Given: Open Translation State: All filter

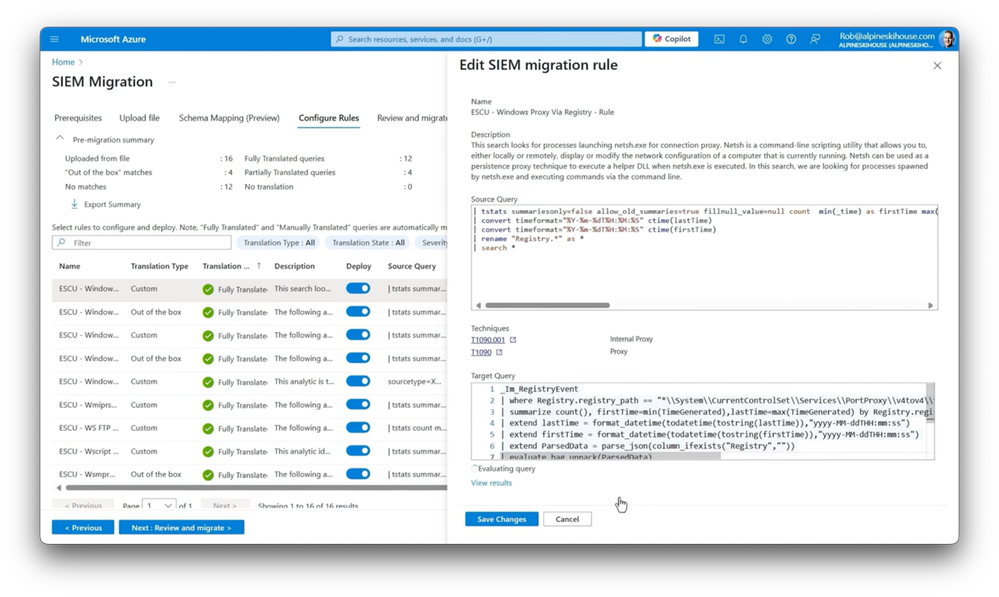Looking at the screenshot, I should 368,243.
